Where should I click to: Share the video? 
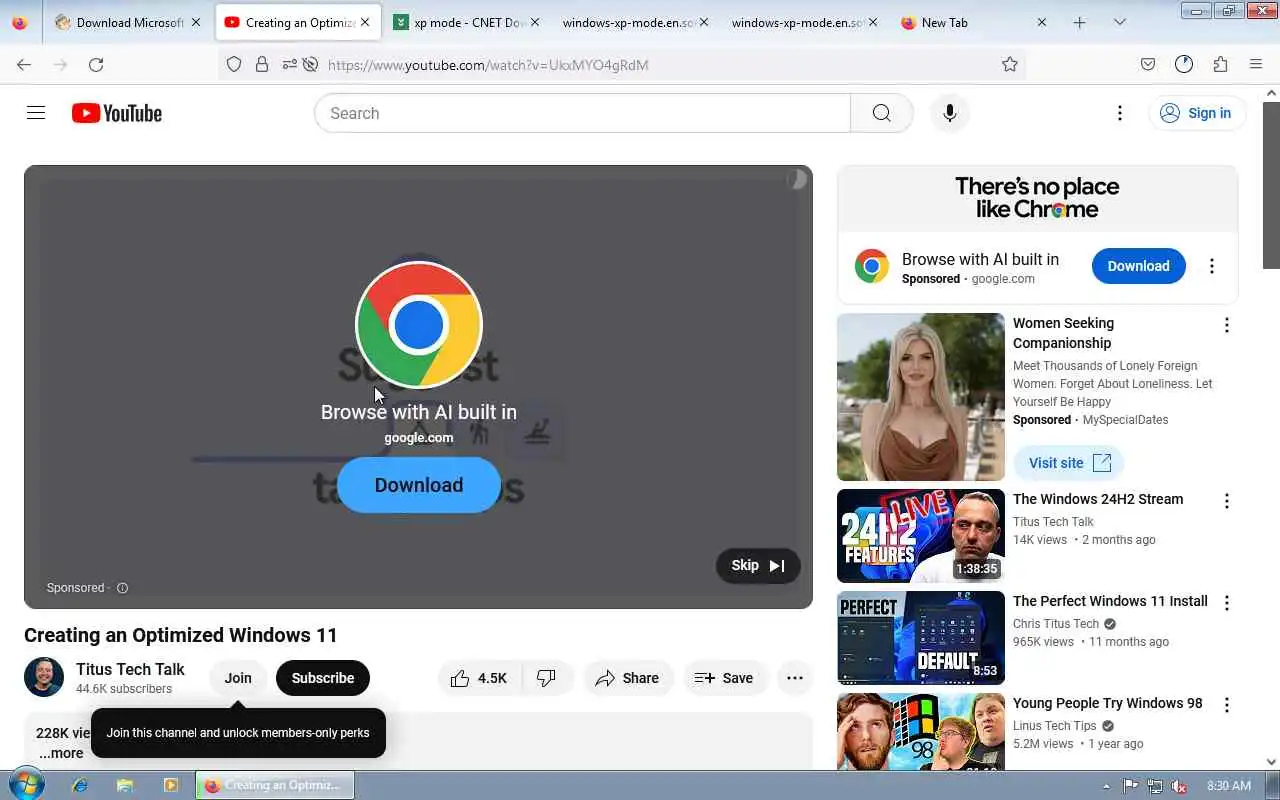click(627, 678)
